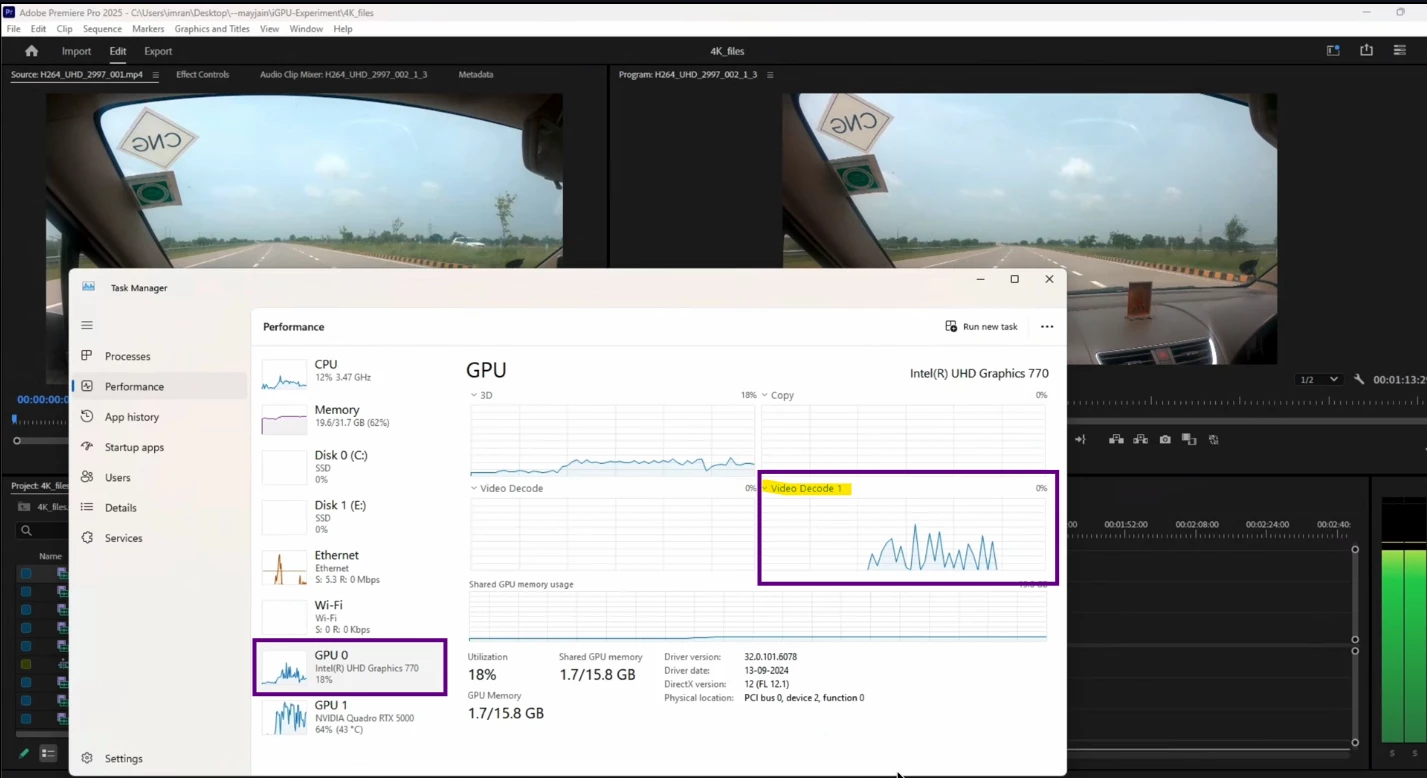The height and width of the screenshot is (778, 1427).
Task: Open Program panel tab menu icon
Action: pos(770,75)
